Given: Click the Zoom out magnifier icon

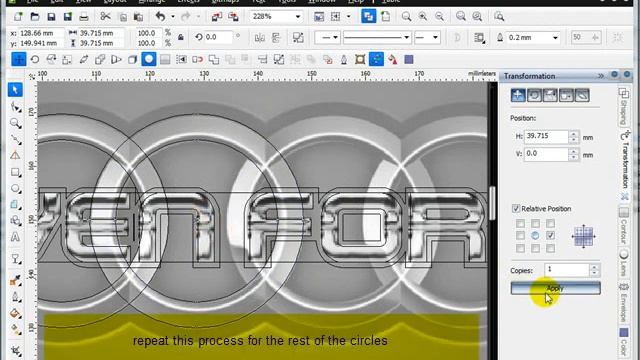Looking at the screenshot, I should [x=439, y=16].
